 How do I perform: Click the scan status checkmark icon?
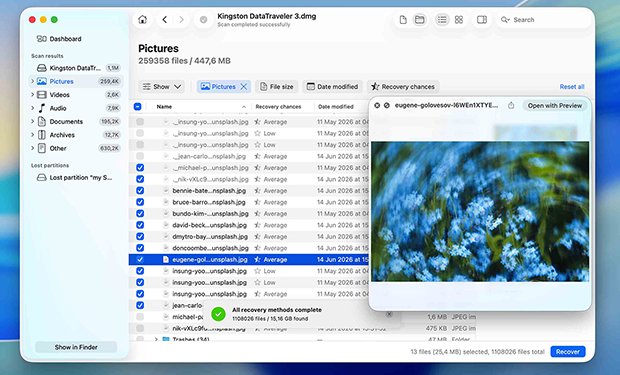[203, 19]
